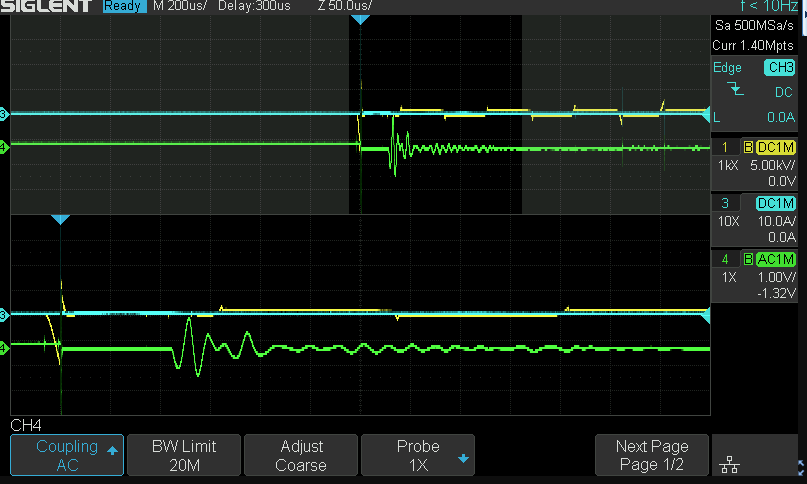The image size is (807, 484).
Task: Click the channel 4 number badge
Action: (x=725, y=259)
